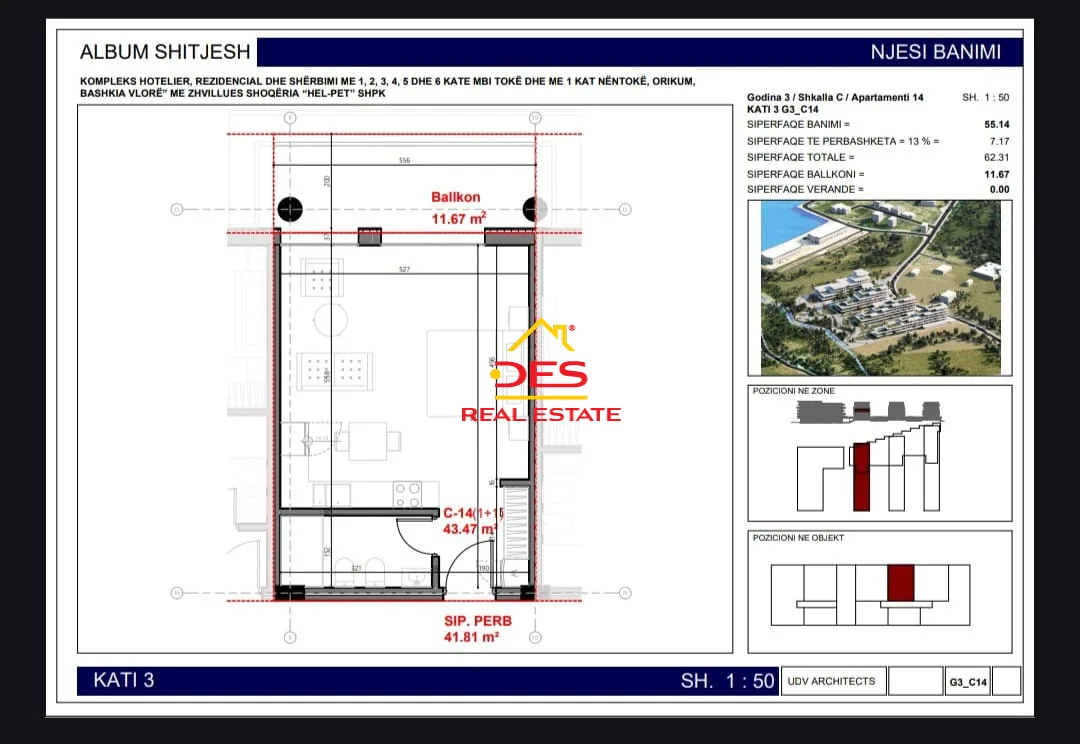The image size is (1080, 744).
Task: Select the total area value 62.31
Action: tap(997, 157)
